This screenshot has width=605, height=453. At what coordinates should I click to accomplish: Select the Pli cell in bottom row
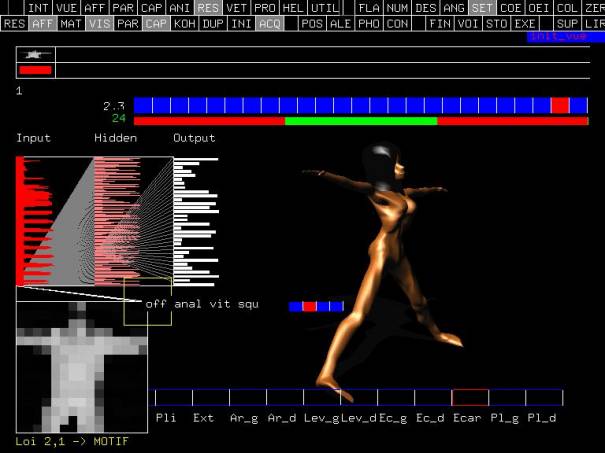coord(166,397)
